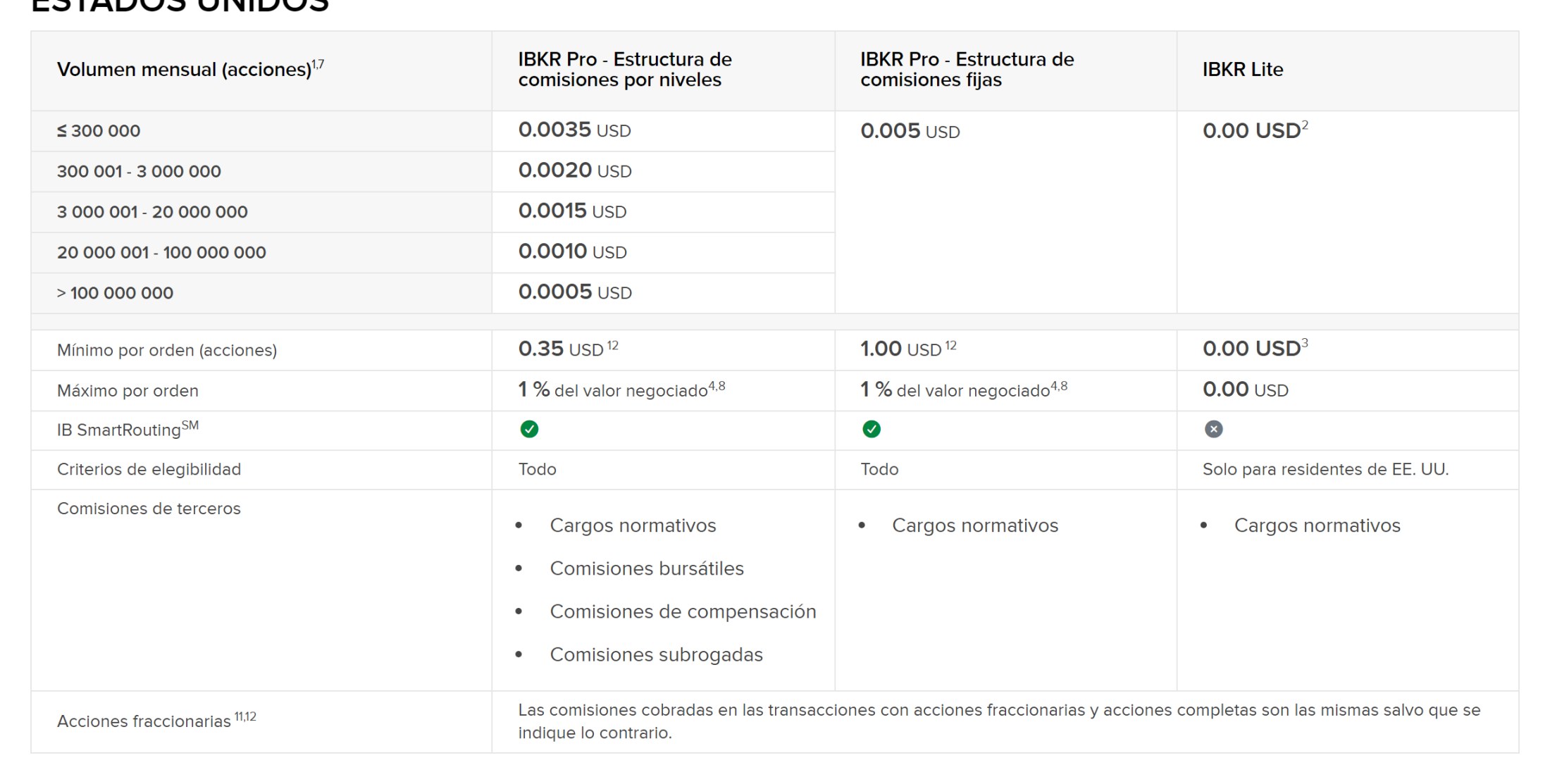The width and height of the screenshot is (1550, 784).
Task: Click the "0.005 USD" fixed rate
Action: pos(910,131)
